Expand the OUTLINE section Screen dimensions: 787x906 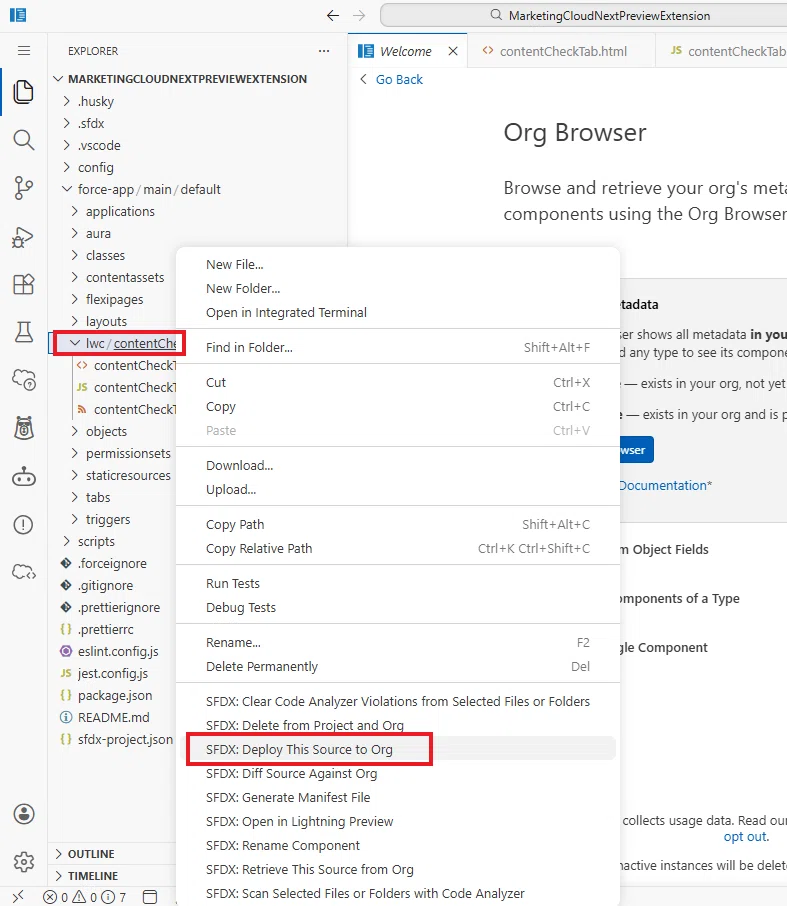point(91,854)
